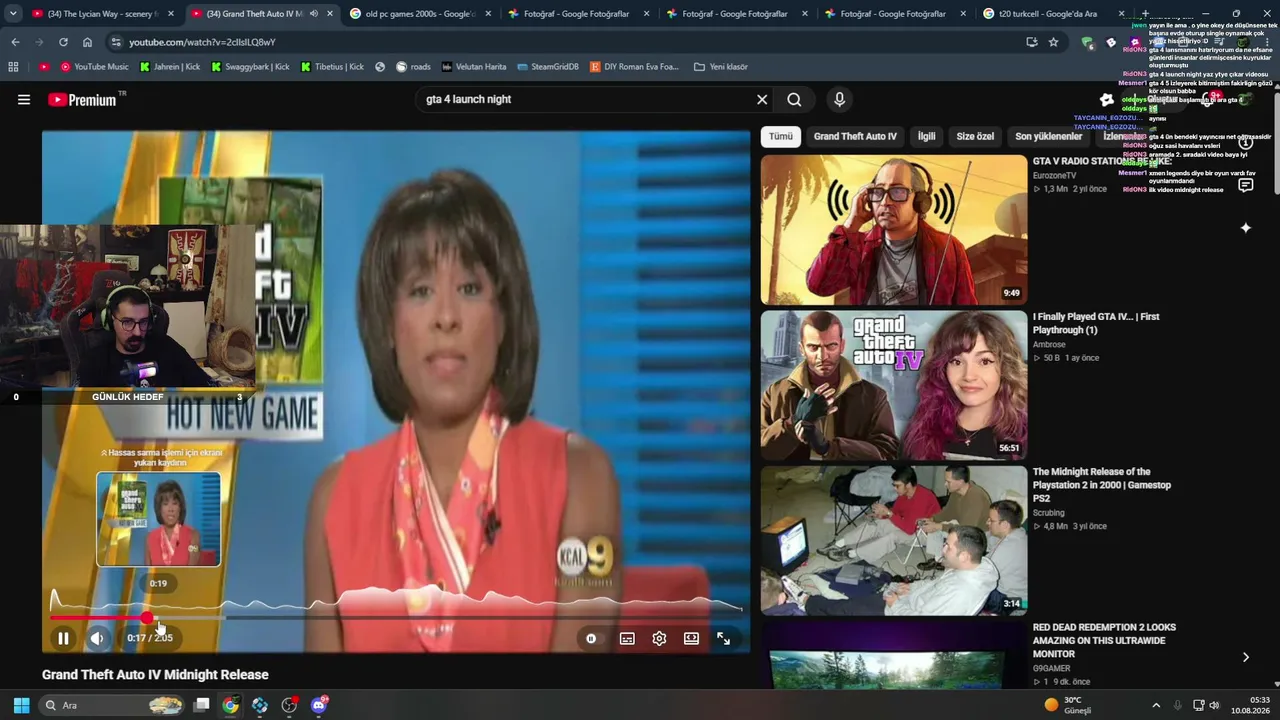The image size is (1280, 720).
Task: Open the 'Jahrein | Kick' bookmark
Action: click(x=169, y=67)
